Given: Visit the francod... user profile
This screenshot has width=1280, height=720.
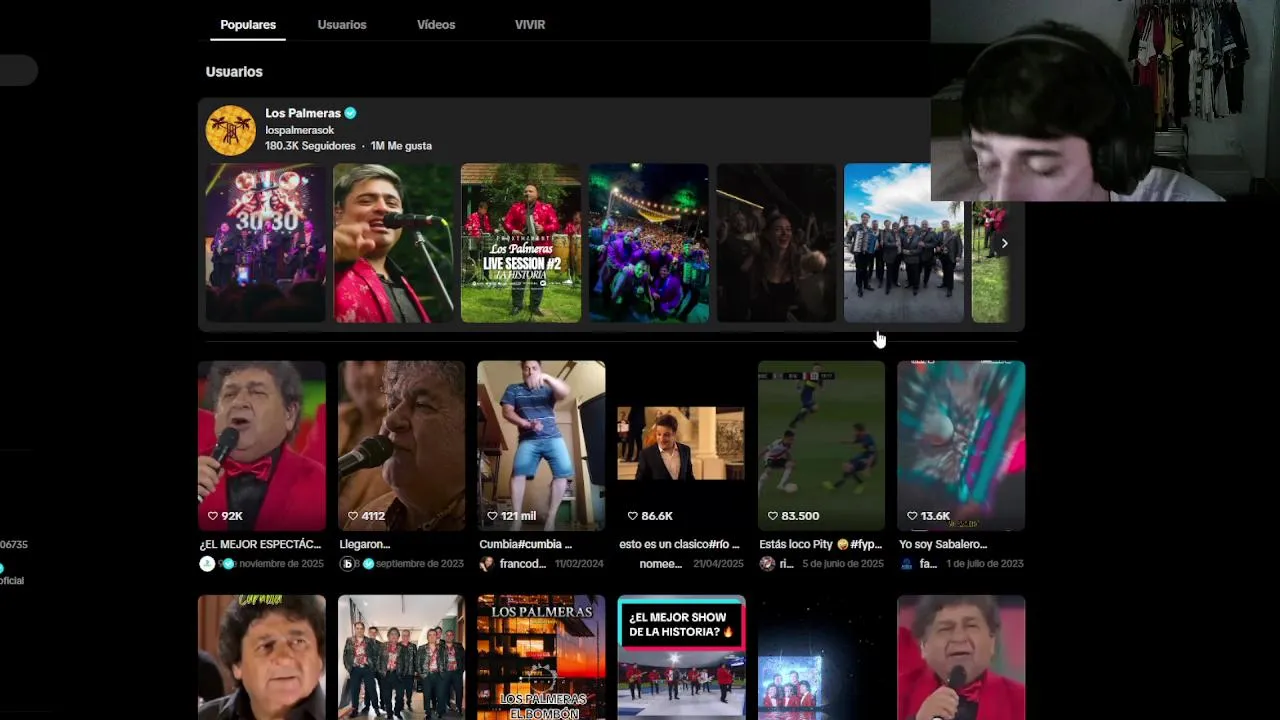Looking at the screenshot, I should pos(523,564).
